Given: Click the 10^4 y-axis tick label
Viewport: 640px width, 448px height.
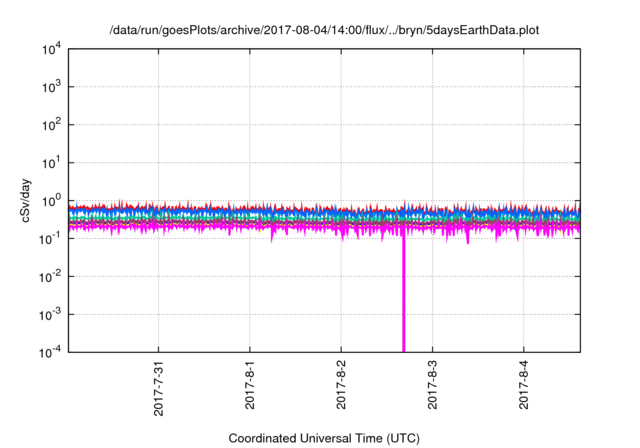Looking at the screenshot, I should tap(51, 50).
